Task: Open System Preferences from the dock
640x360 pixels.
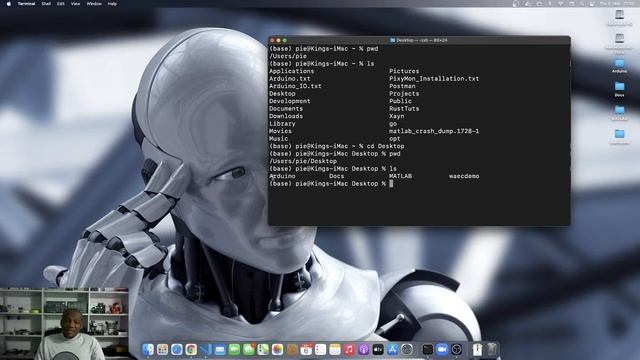Action: pyautogui.click(x=407, y=349)
